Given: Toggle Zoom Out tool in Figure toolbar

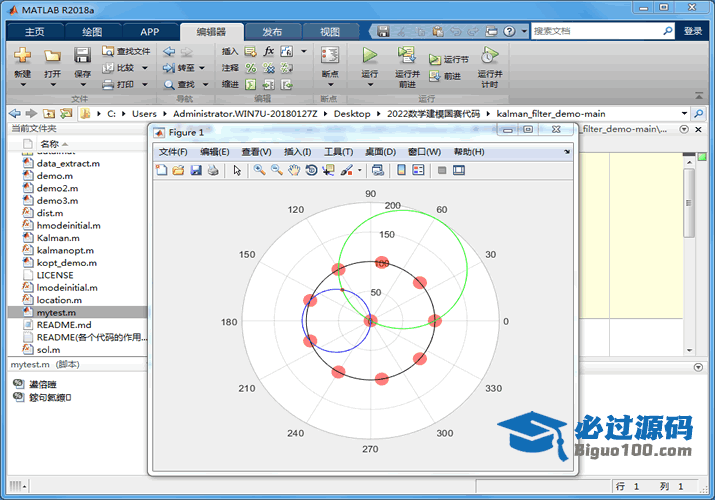Looking at the screenshot, I should coord(277,170).
